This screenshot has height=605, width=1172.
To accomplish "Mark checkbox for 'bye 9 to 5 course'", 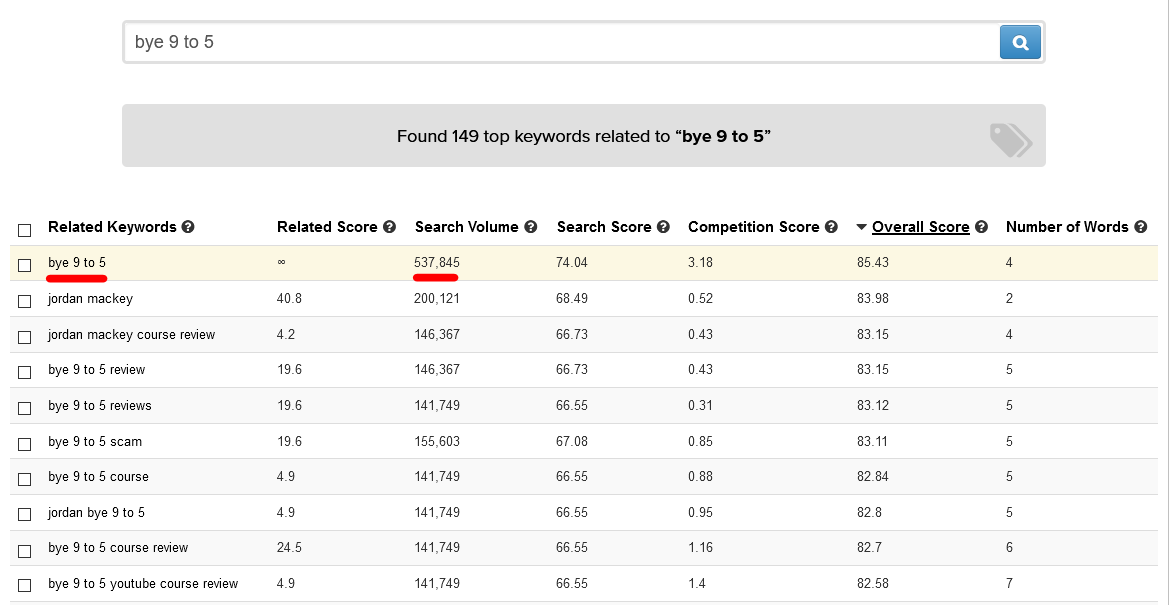I will coord(25,479).
